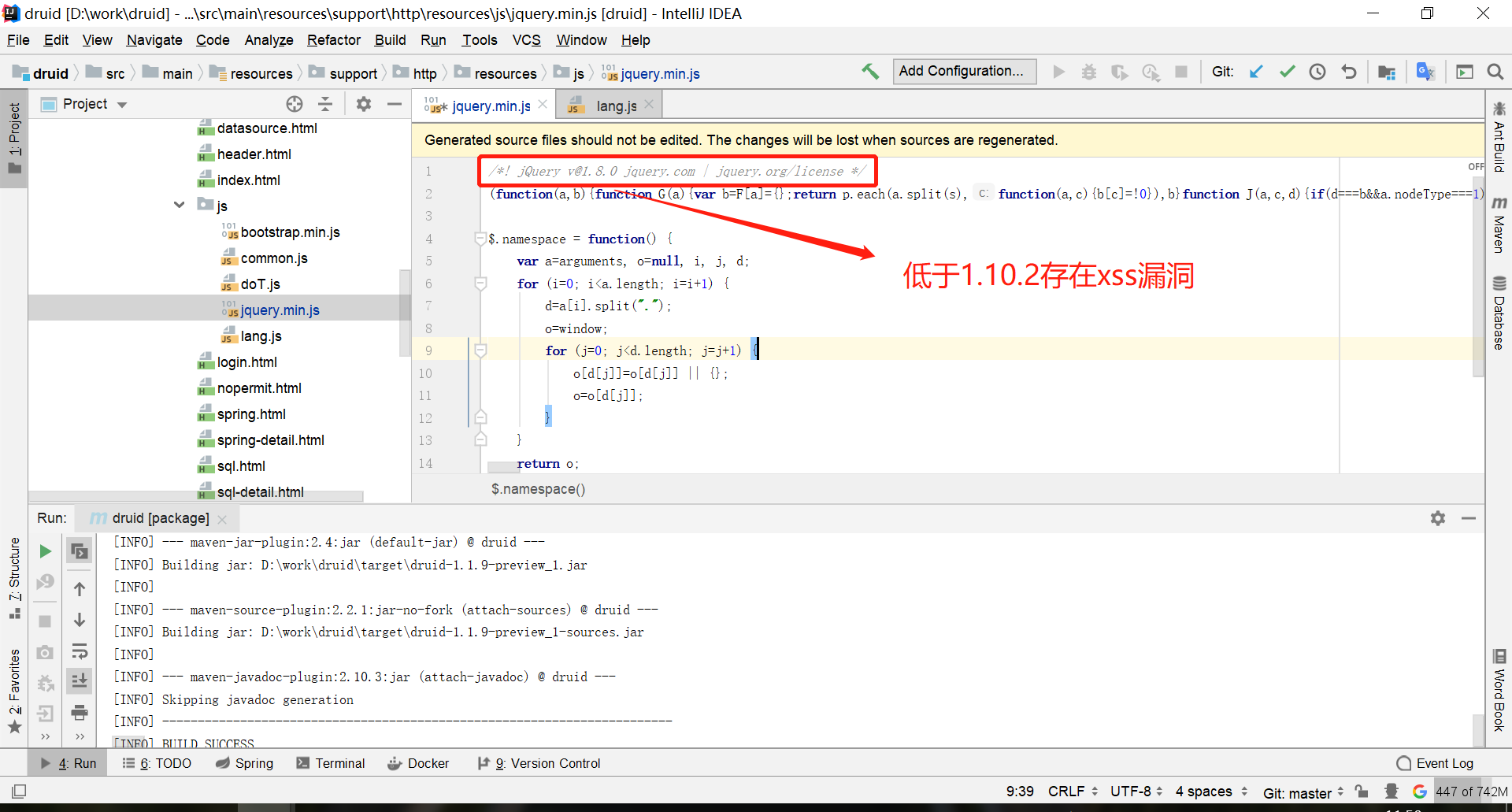The width and height of the screenshot is (1512, 812).
Task: Click the Git Commit checkmark icon
Action: coord(1287,72)
